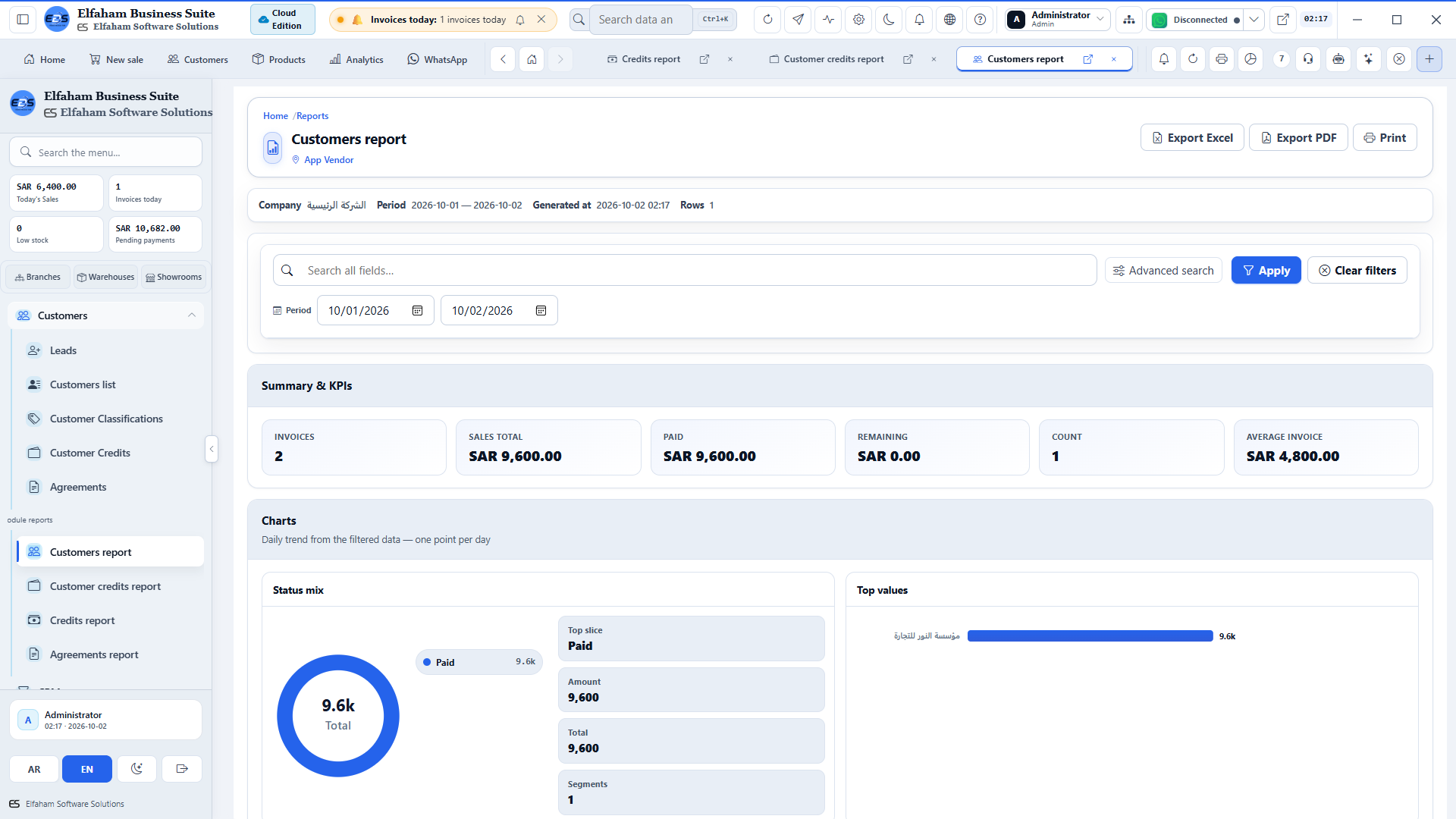The height and width of the screenshot is (819, 1456).
Task: Collapse the Customers sidebar section
Action: tap(192, 315)
